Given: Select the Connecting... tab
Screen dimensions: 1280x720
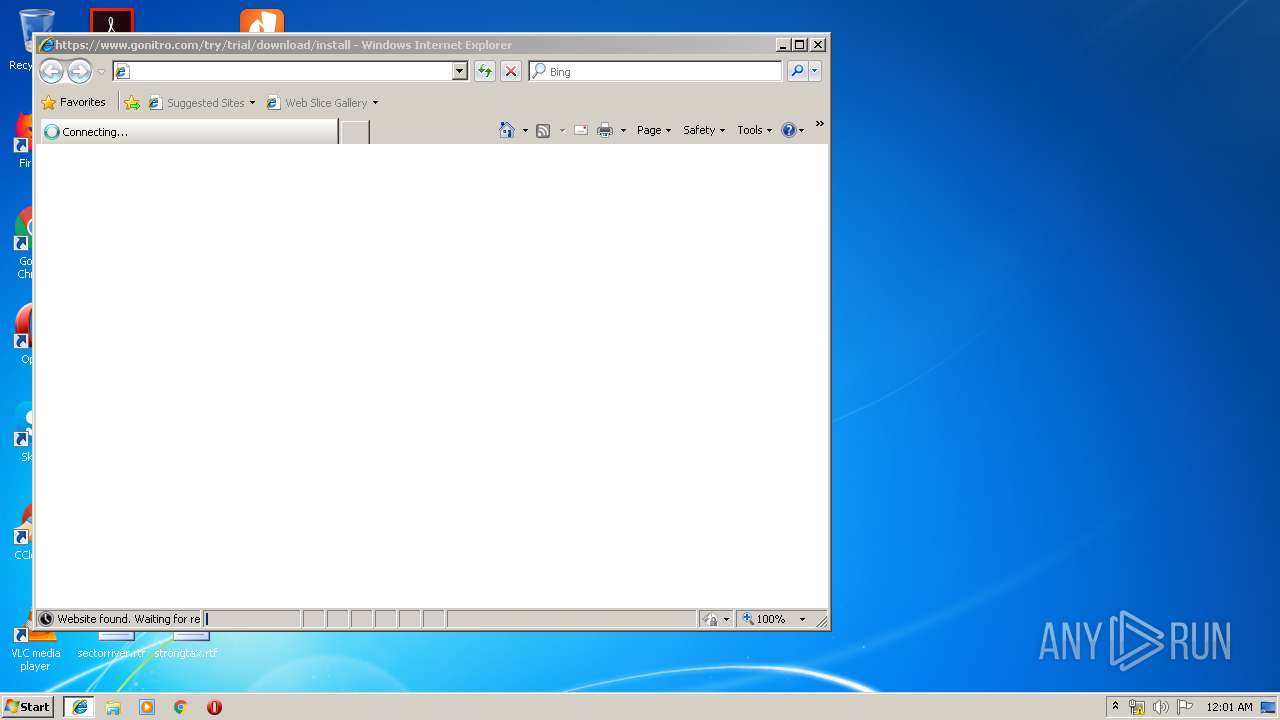Looking at the screenshot, I should click(x=188, y=131).
